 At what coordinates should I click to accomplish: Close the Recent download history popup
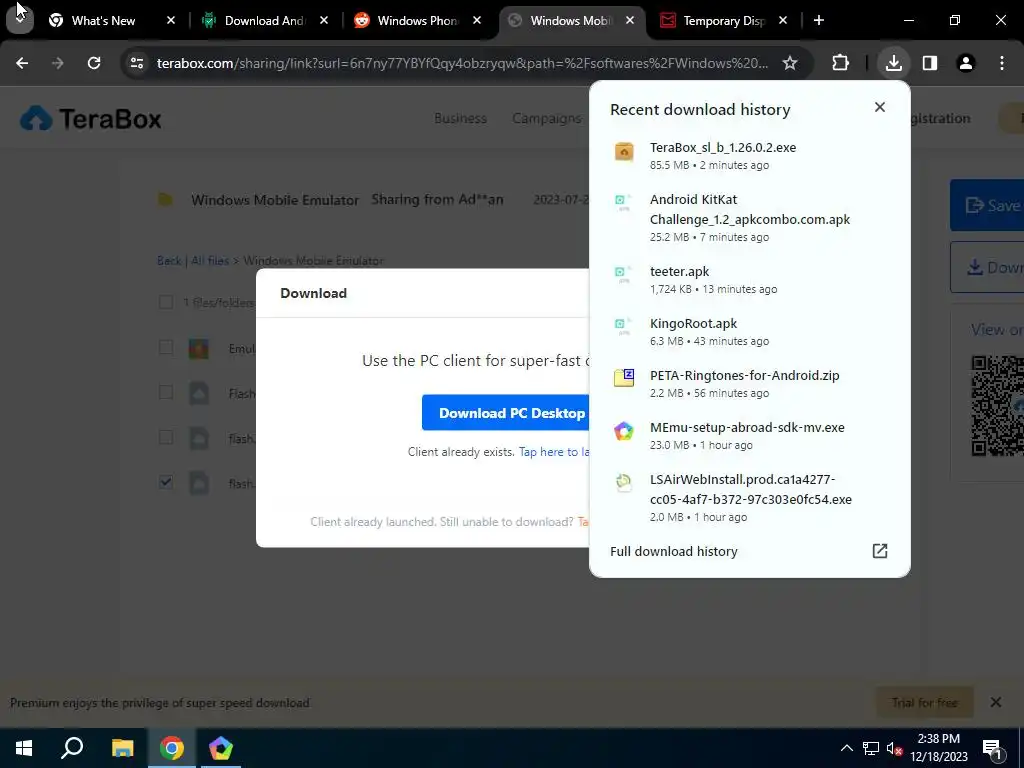pos(880,107)
